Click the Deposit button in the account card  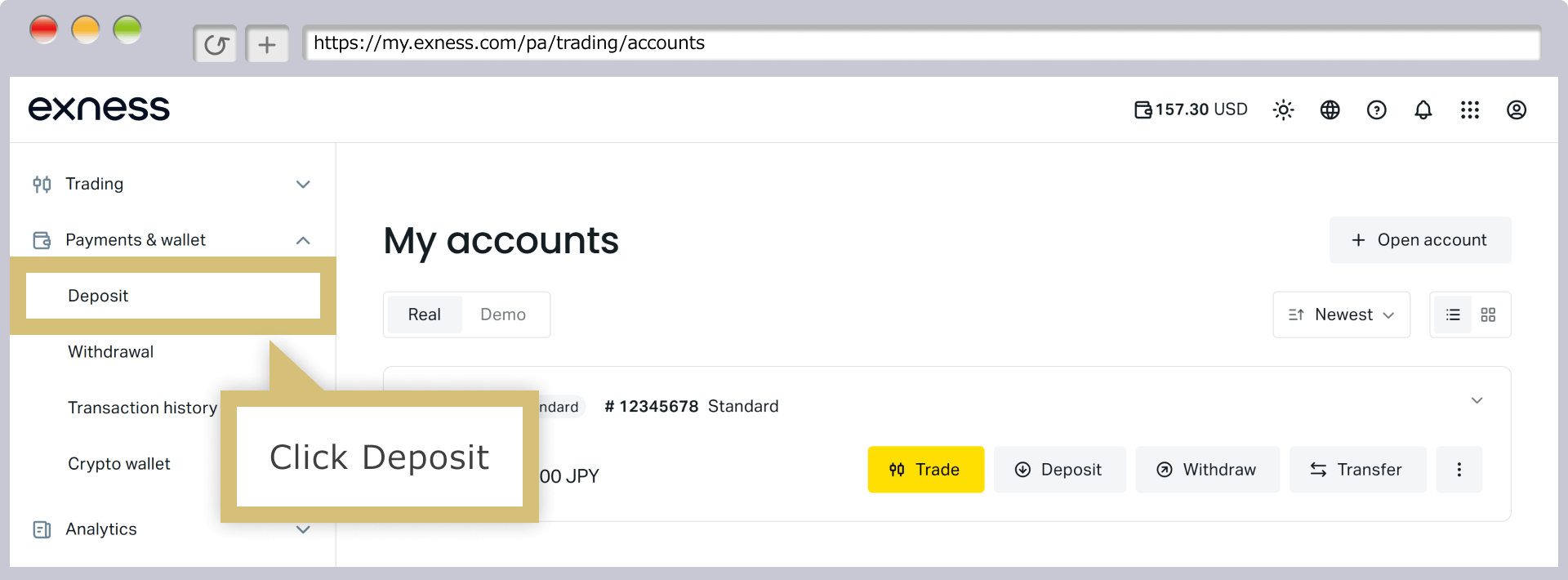tap(1060, 470)
